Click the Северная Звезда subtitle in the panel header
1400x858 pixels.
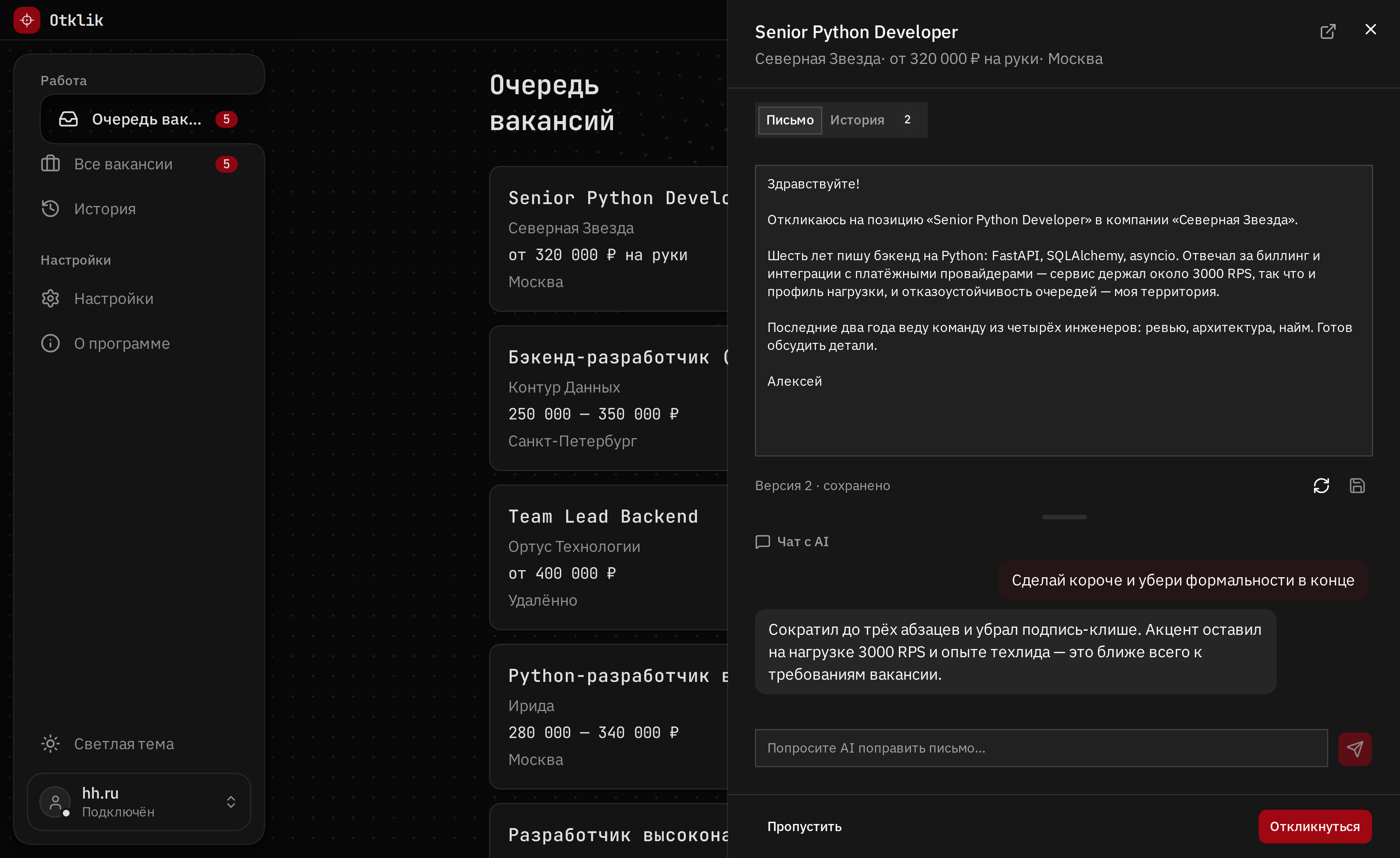point(818,59)
